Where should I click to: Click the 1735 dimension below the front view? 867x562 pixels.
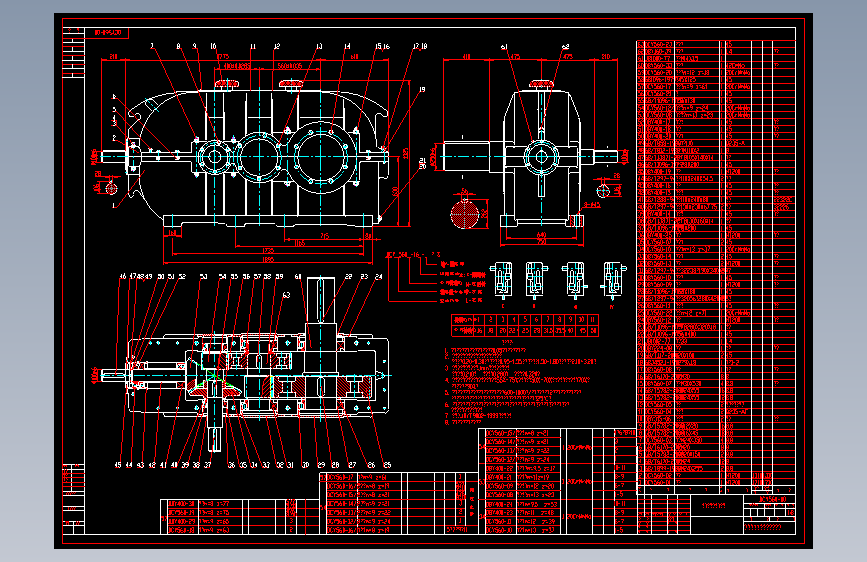pos(268,251)
